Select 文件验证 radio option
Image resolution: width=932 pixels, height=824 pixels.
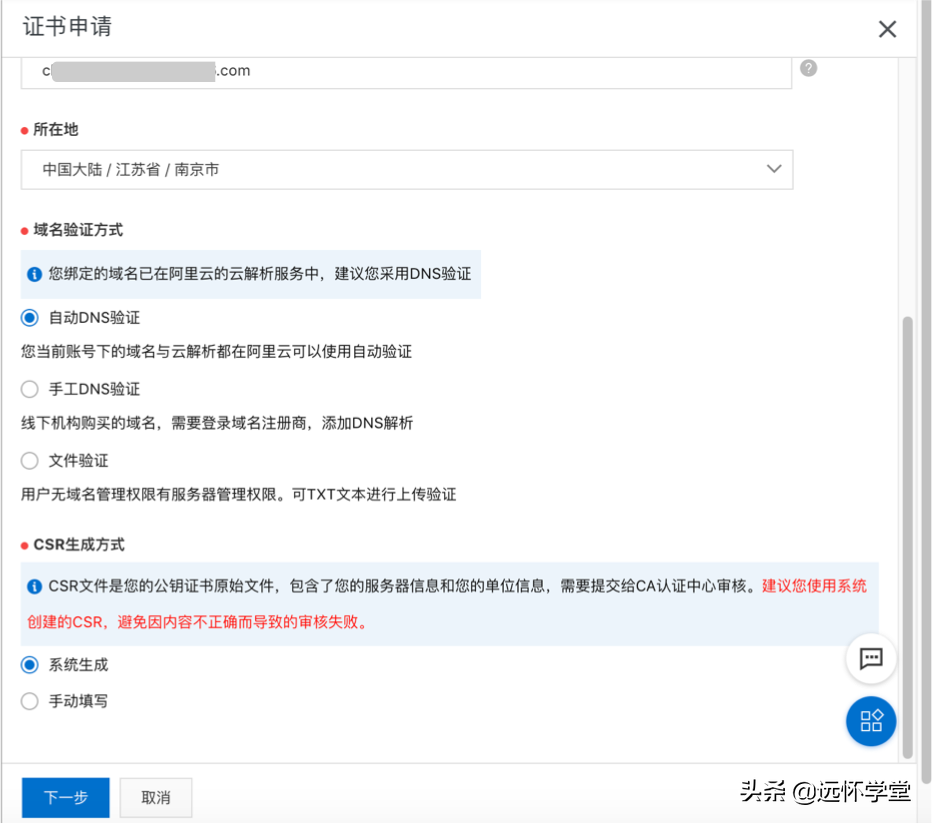click(x=30, y=461)
